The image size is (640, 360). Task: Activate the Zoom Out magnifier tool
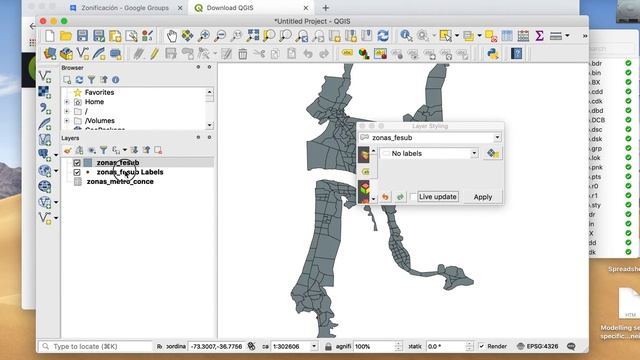click(x=220, y=36)
